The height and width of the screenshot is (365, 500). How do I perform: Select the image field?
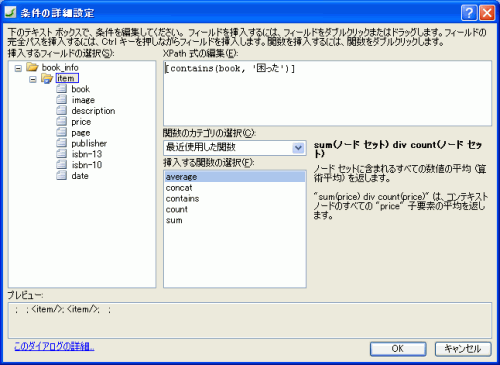pyautogui.click(x=83, y=100)
